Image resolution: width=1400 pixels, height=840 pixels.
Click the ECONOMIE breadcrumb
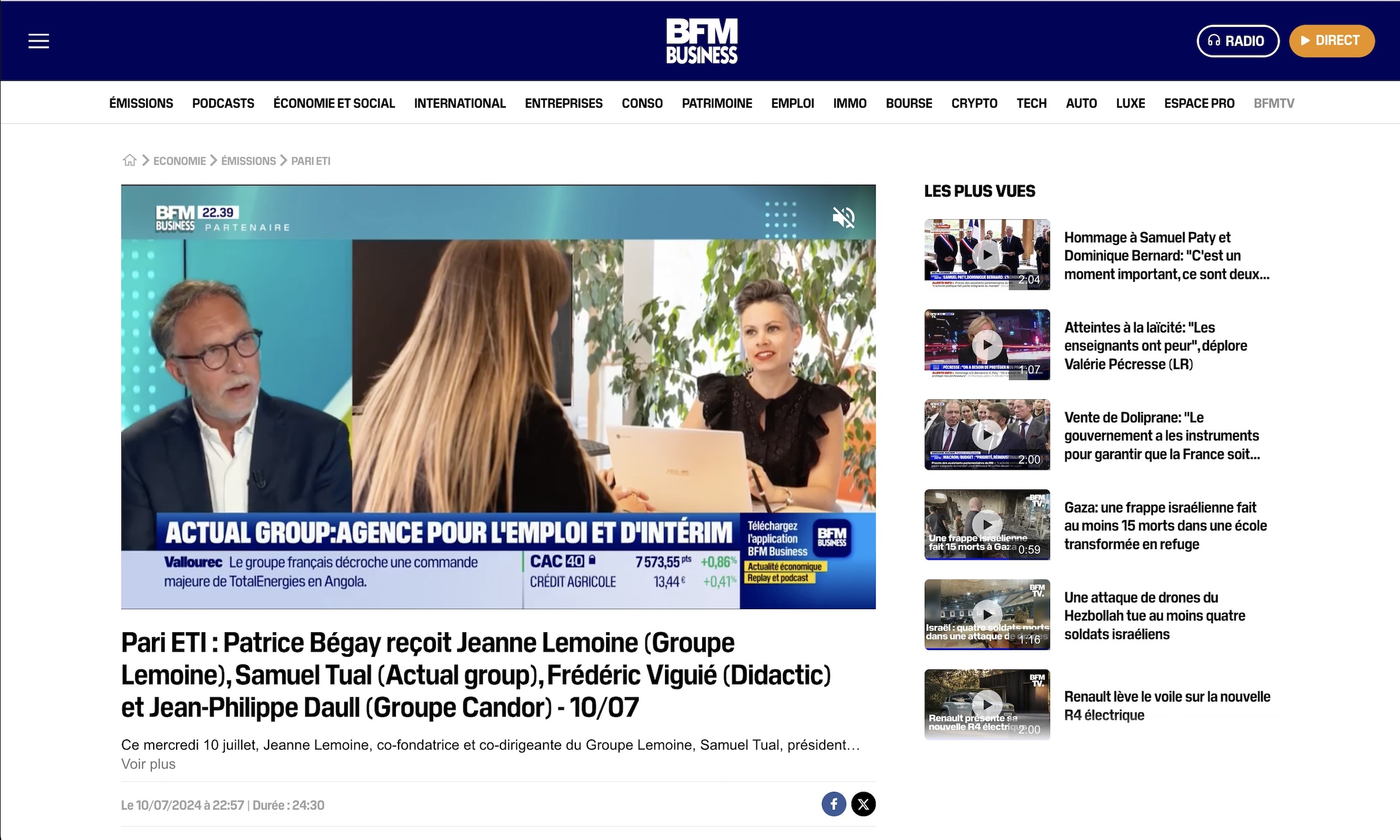tap(179, 161)
